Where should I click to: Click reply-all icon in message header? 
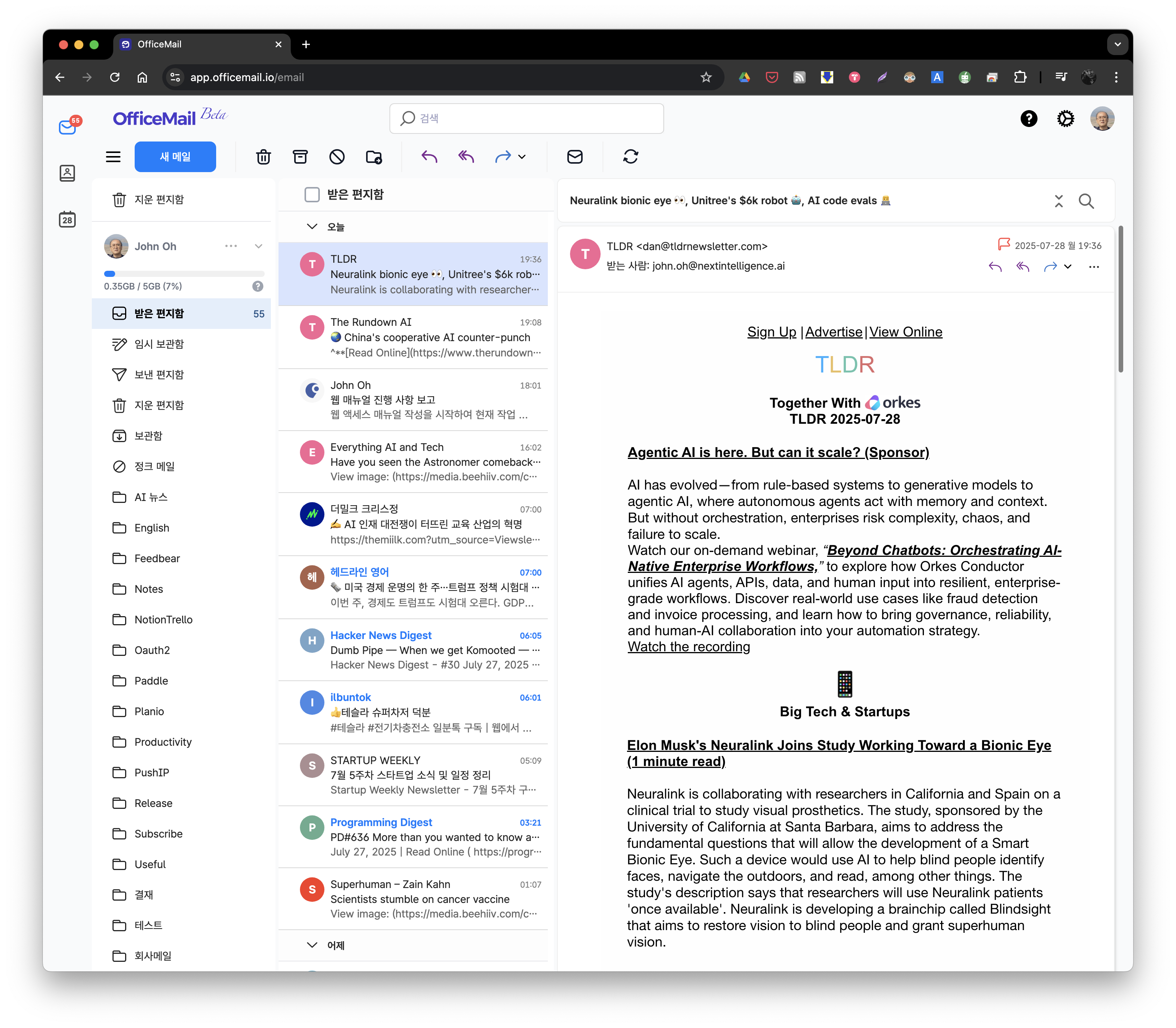click(1023, 267)
